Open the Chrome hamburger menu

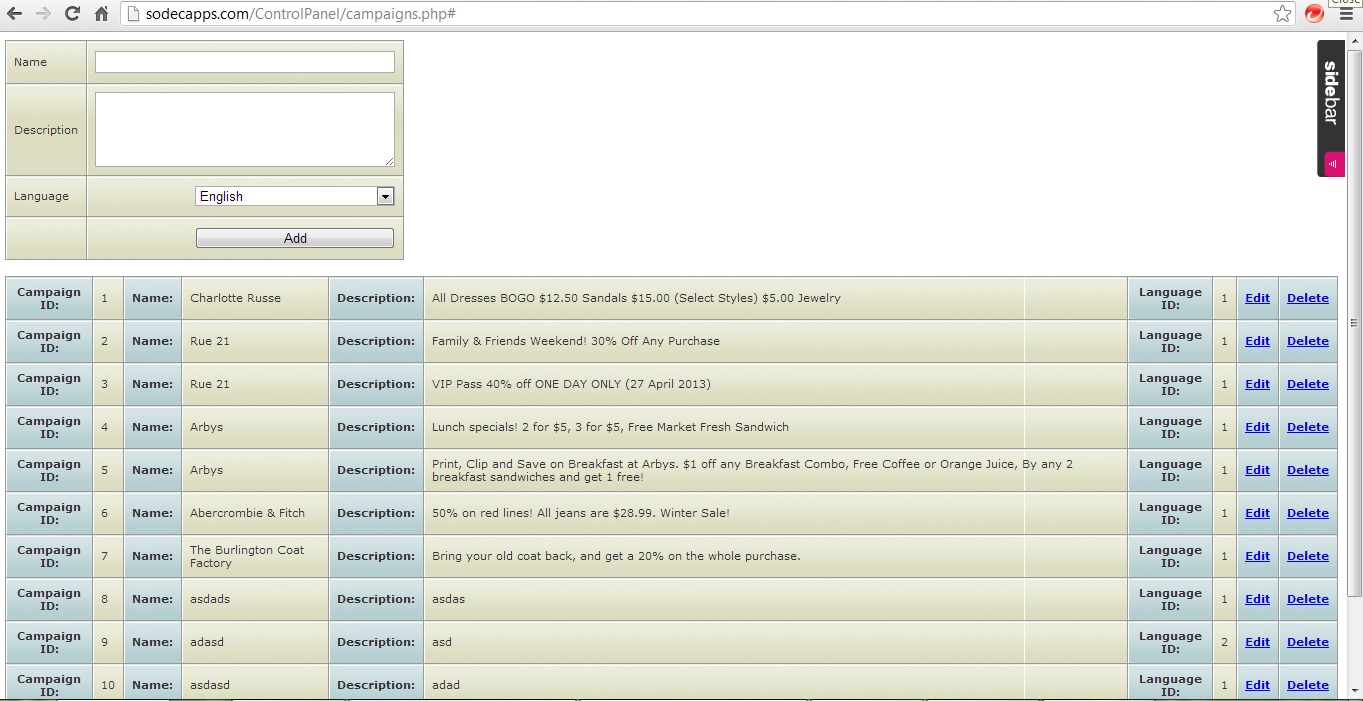point(1346,16)
